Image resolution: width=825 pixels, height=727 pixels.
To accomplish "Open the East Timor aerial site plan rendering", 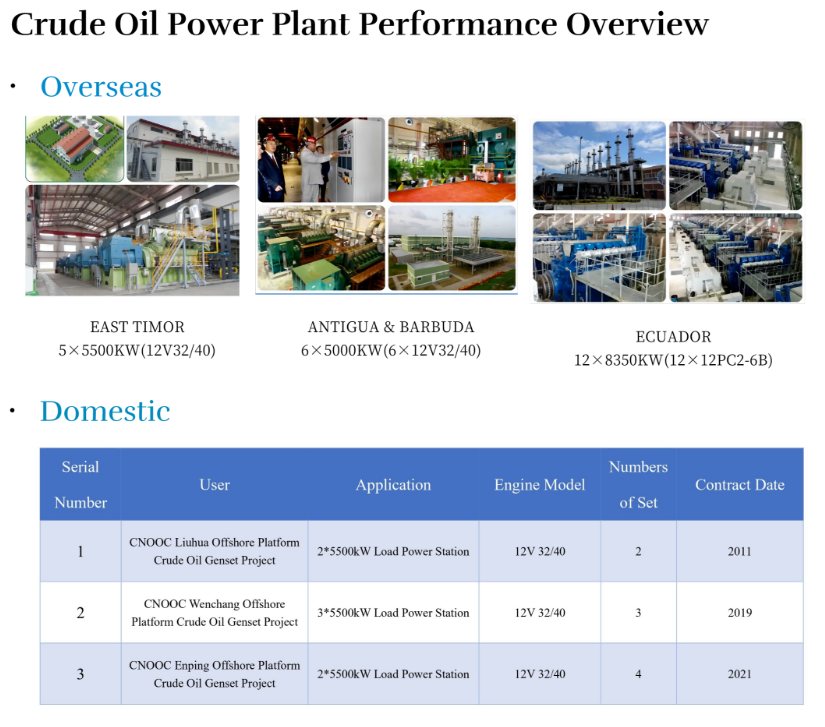I will [x=75, y=149].
